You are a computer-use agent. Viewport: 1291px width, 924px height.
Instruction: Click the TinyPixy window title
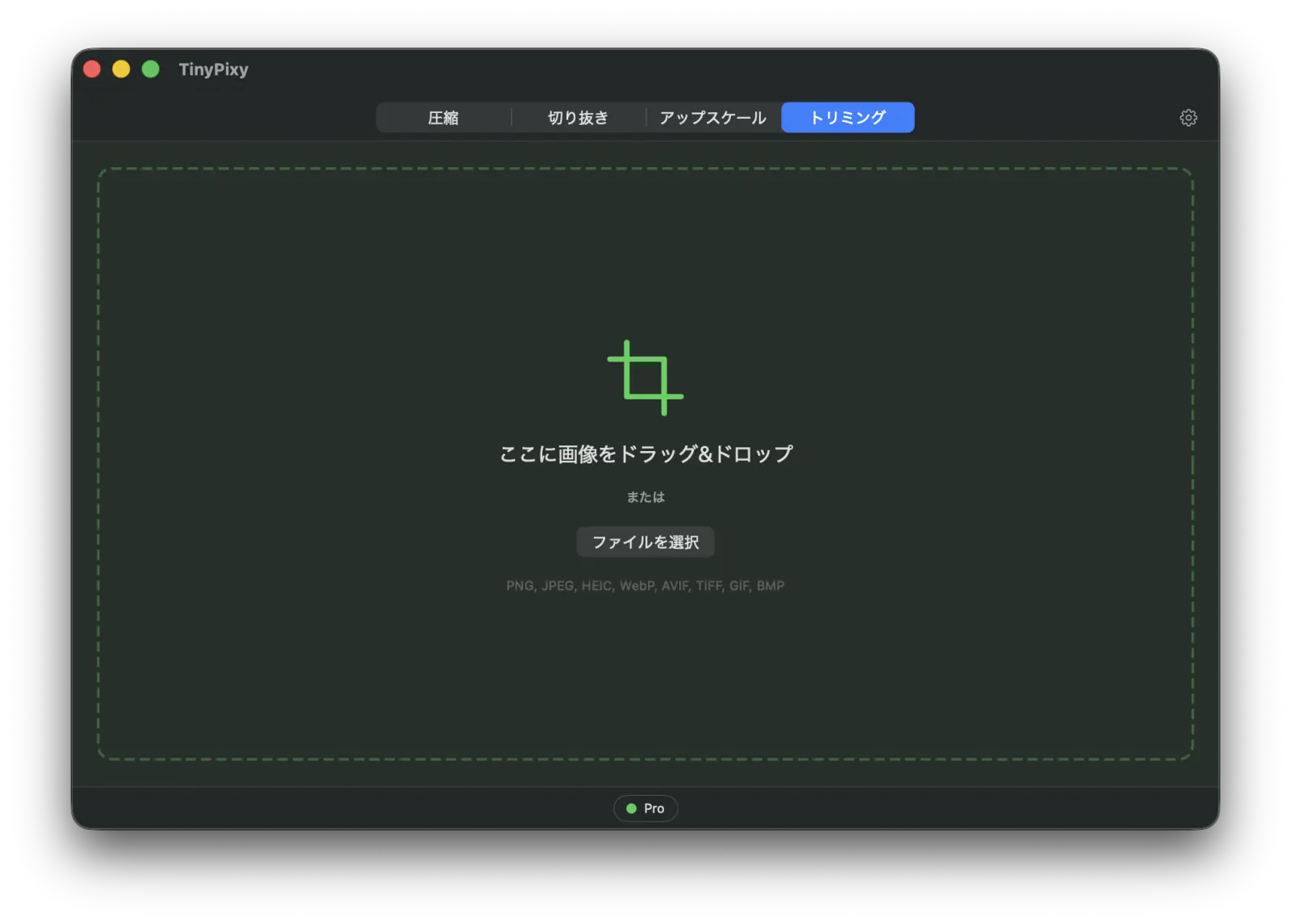pos(214,69)
